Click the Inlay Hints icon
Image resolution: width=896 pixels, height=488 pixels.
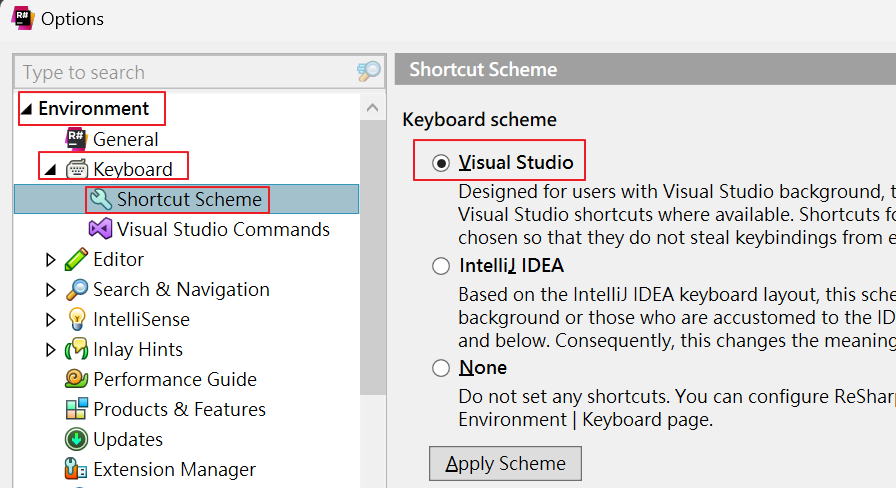coord(76,349)
